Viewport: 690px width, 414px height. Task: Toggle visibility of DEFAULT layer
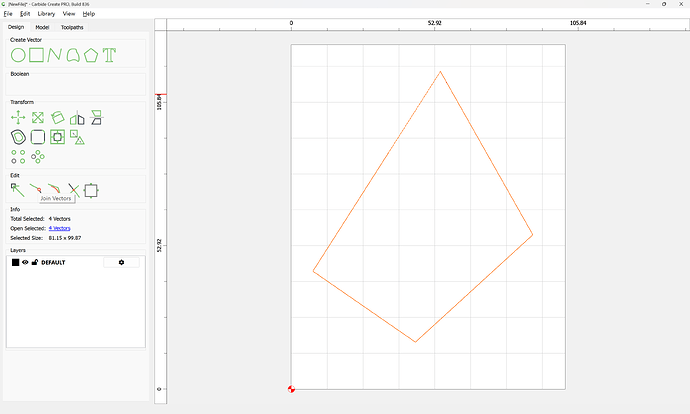point(25,262)
